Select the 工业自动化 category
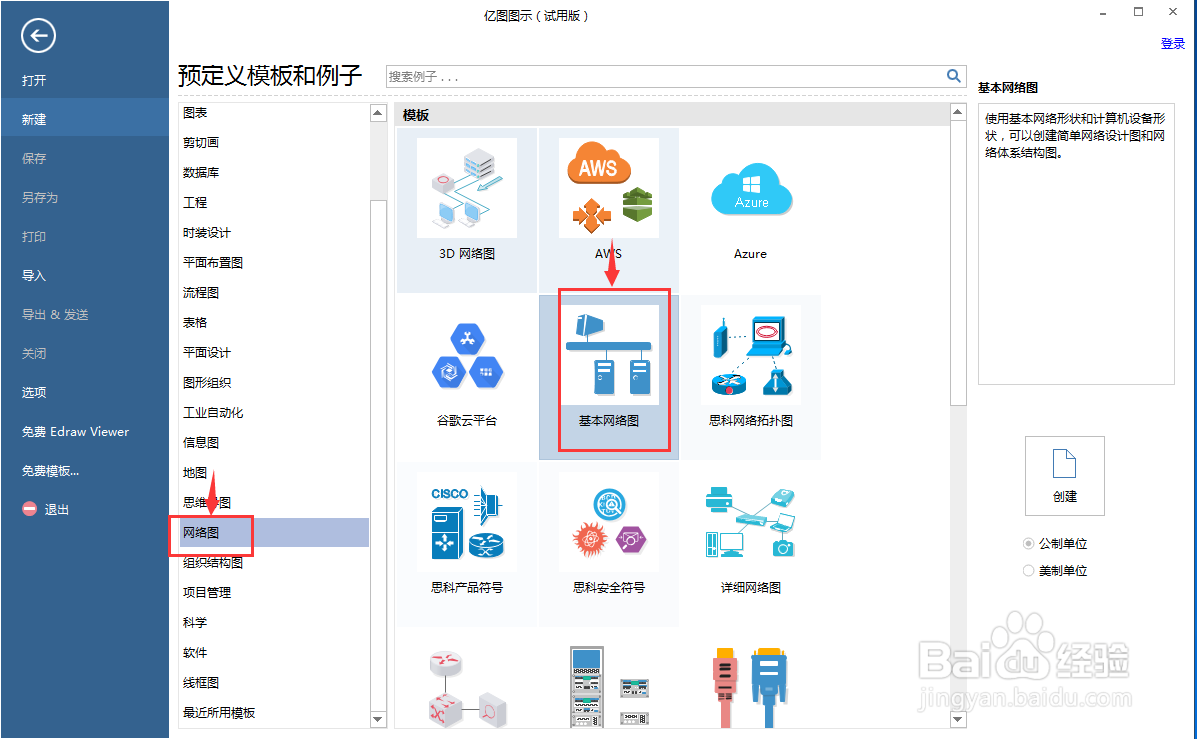This screenshot has width=1197, height=739. [213, 412]
